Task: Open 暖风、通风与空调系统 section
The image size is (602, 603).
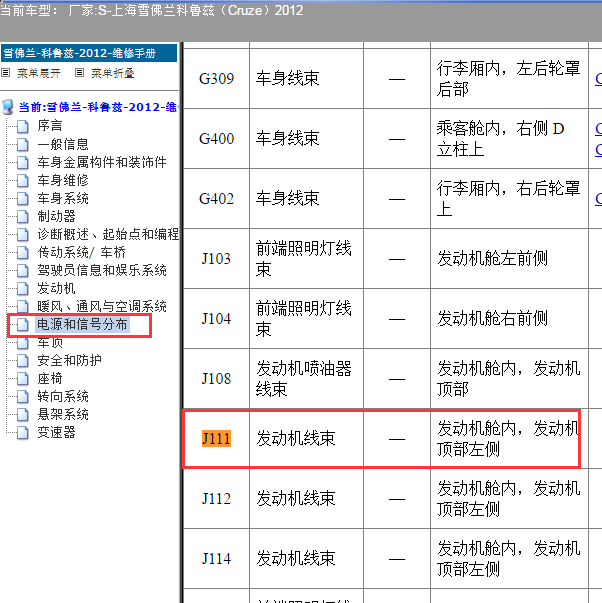Action: 102,306
